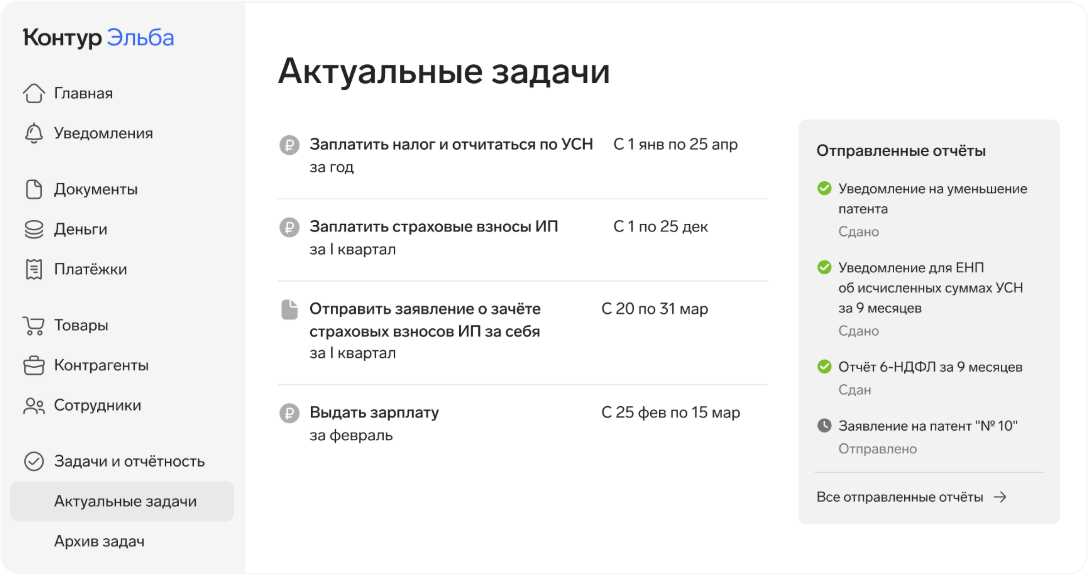Click the checkmark icon beside Задачи и отчётность
1091x580 pixels.
pyautogui.click(x=33, y=461)
